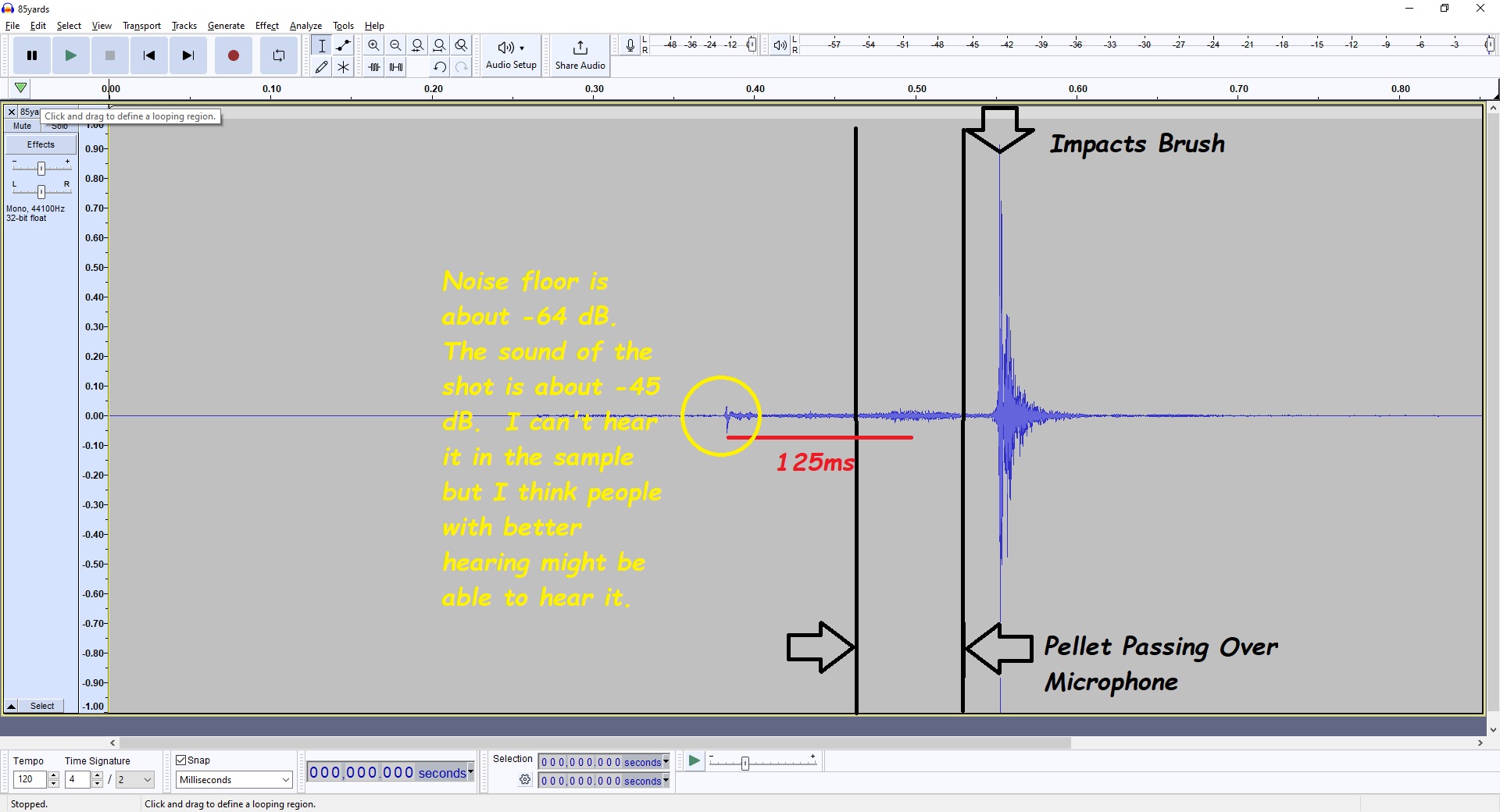The image size is (1500, 812).
Task: Click the horizontal scrollbar thumb
Action: point(595,743)
